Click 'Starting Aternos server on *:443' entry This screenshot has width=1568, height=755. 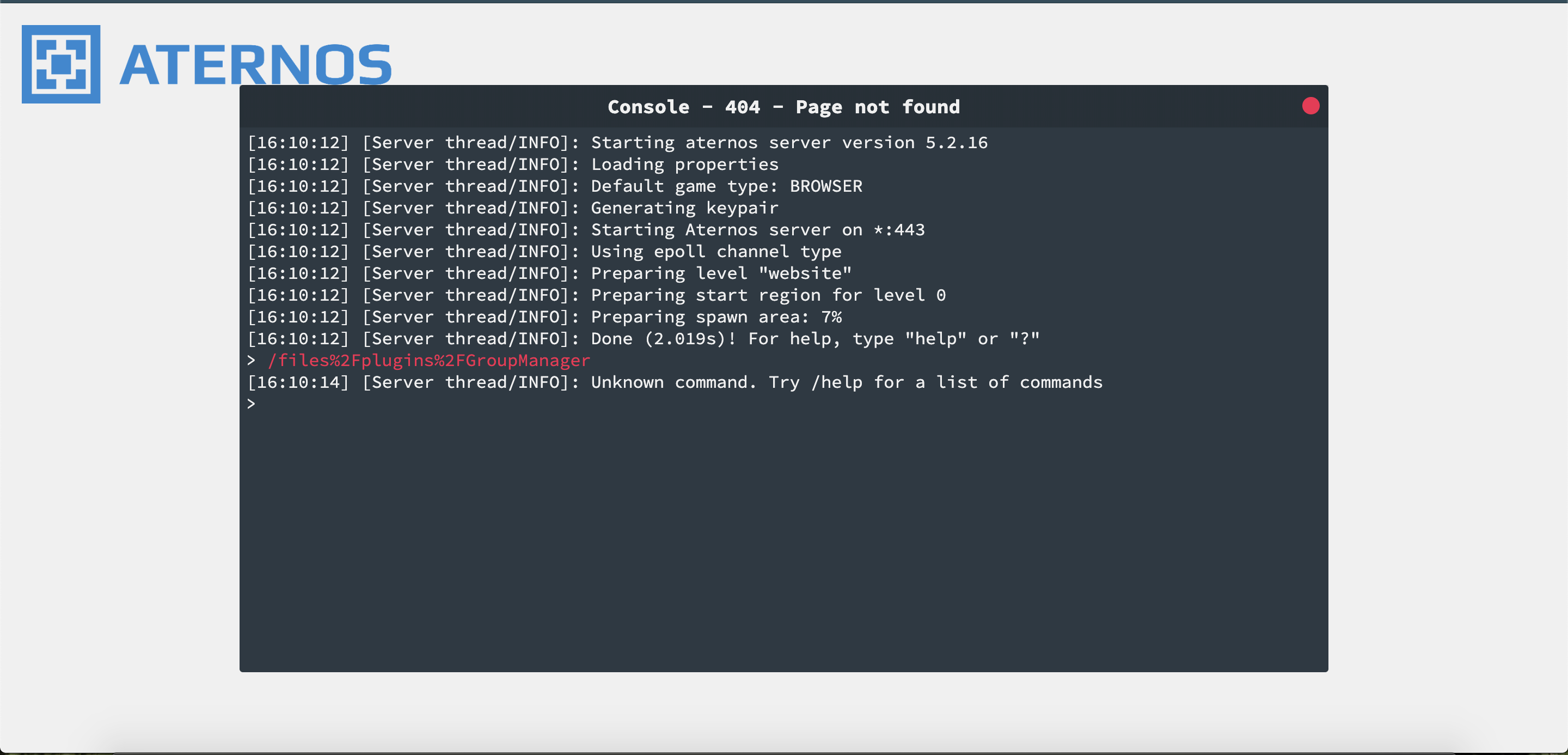[586, 229]
